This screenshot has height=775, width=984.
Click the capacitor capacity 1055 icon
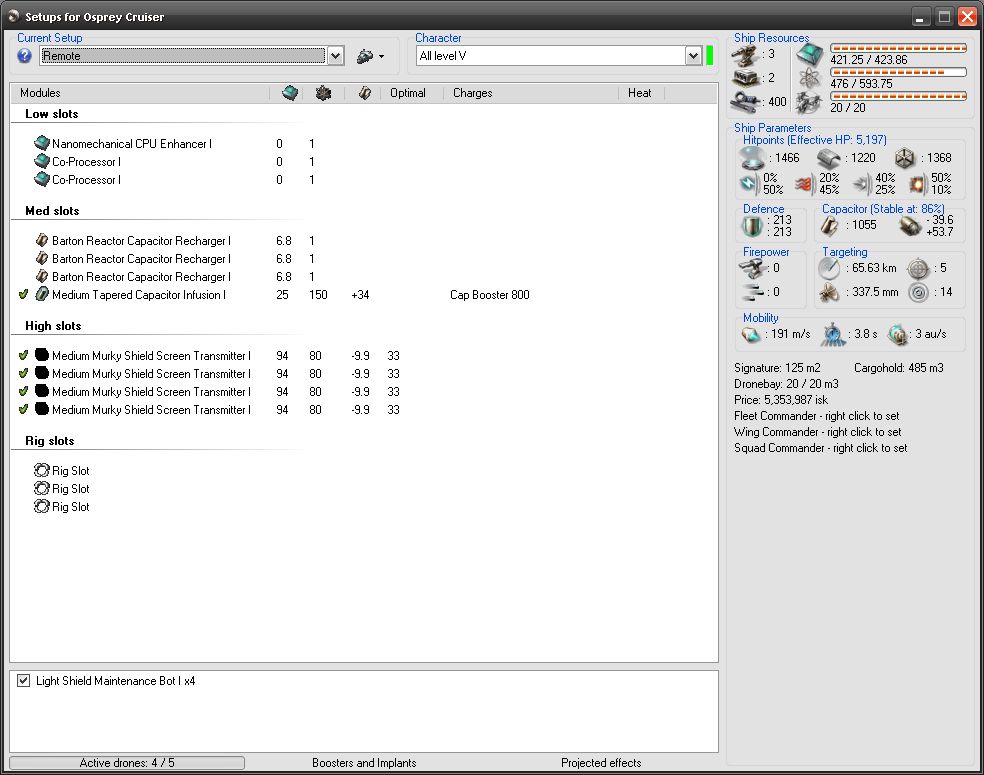pos(830,226)
